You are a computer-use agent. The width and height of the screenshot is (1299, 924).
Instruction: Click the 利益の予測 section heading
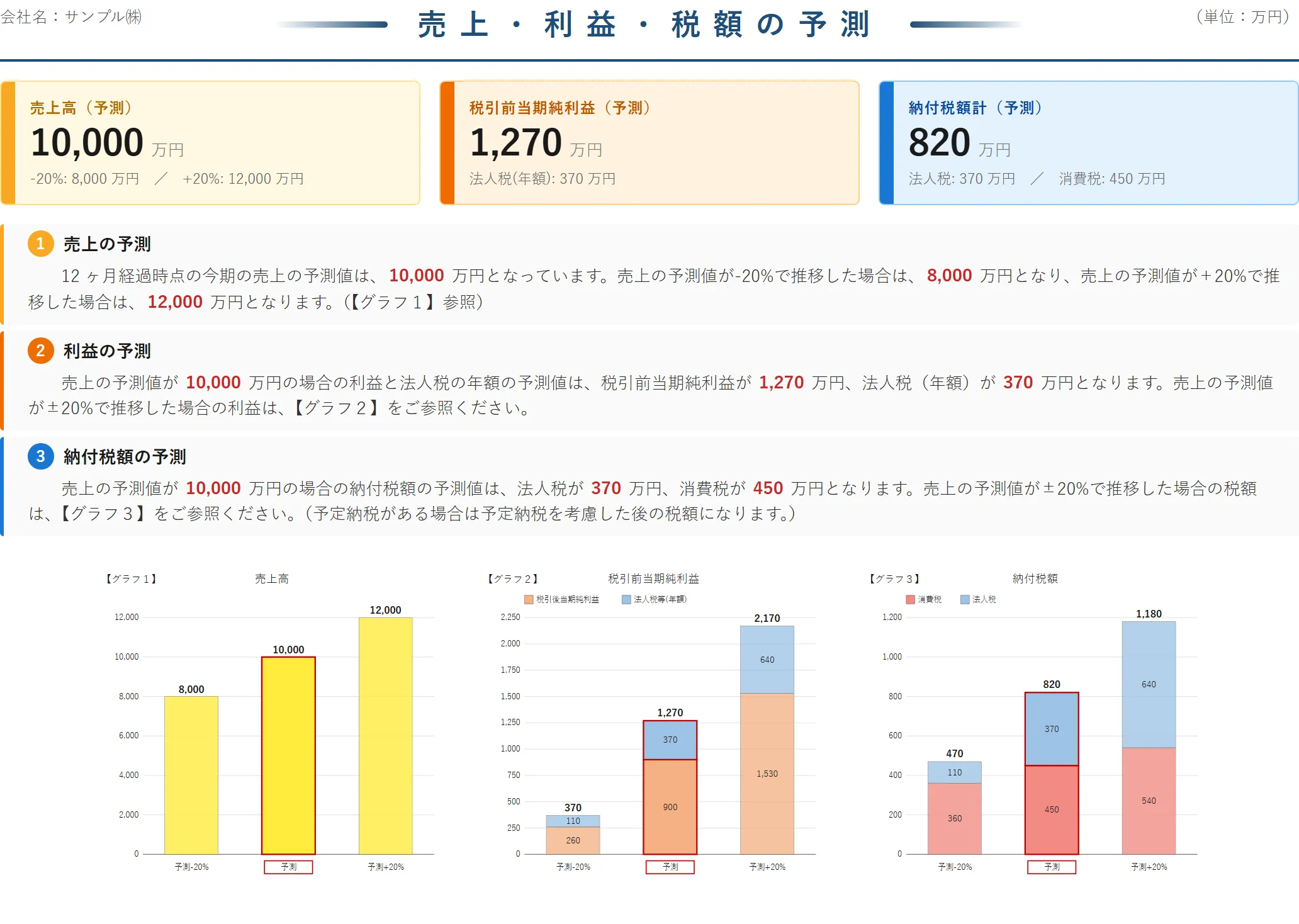[107, 351]
